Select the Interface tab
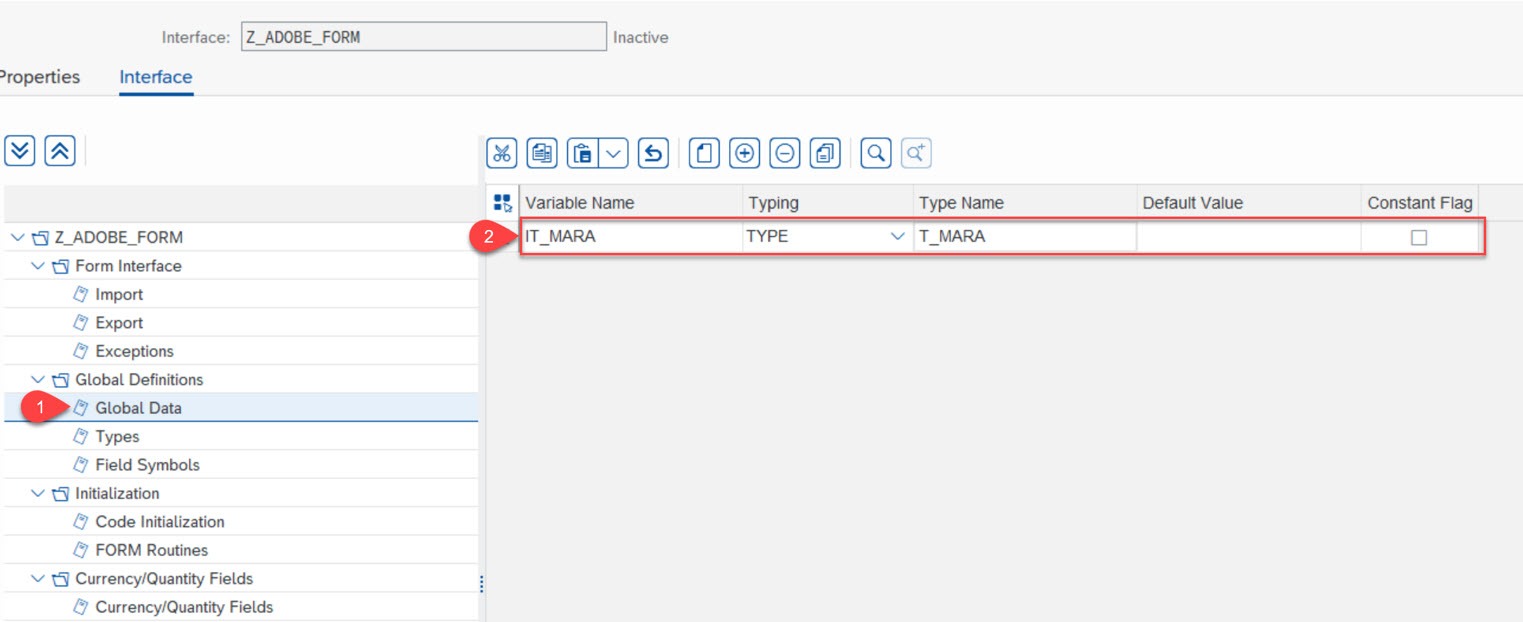 tap(155, 76)
